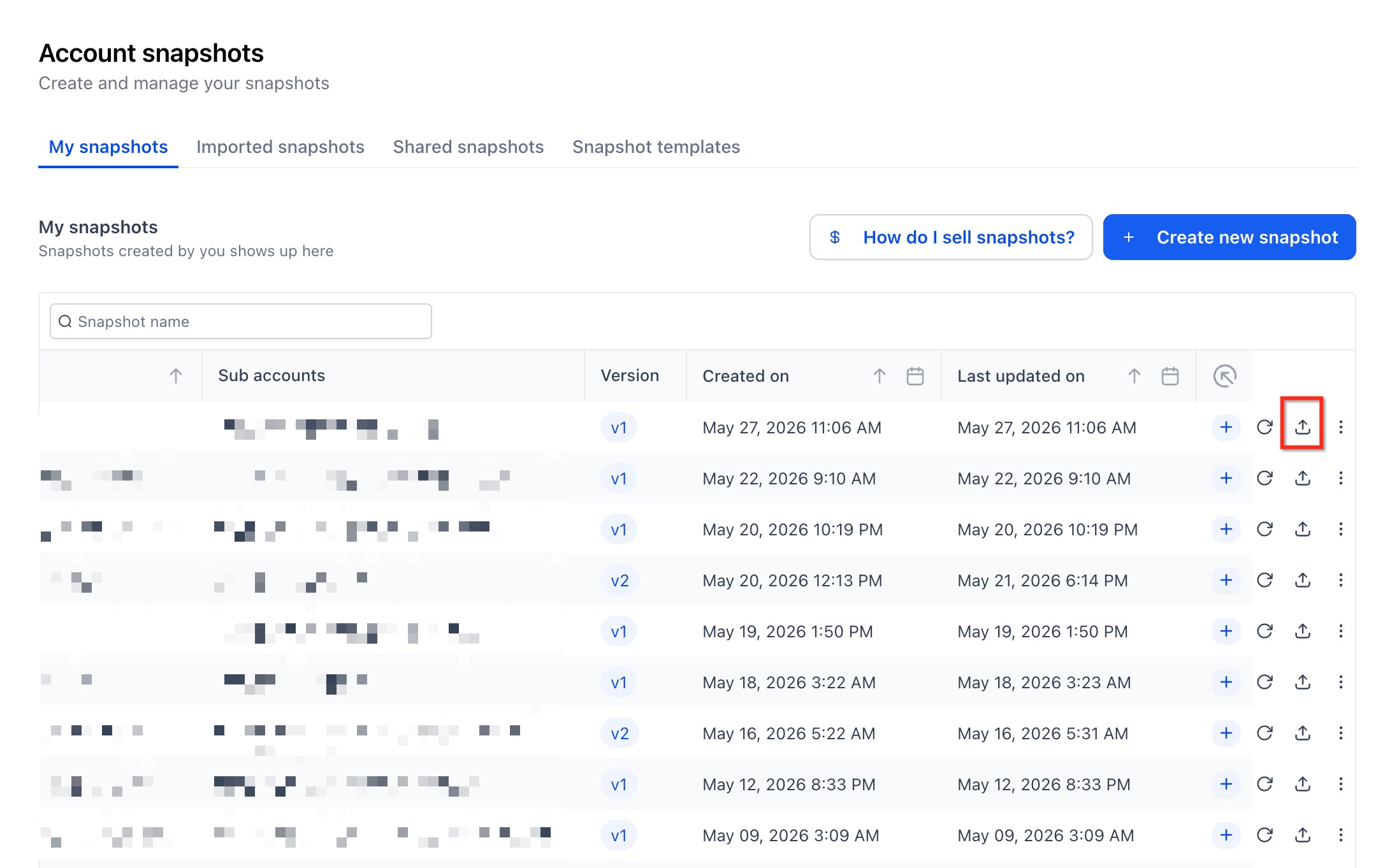The image size is (1392, 868).
Task: Open more options for May 22 snapshot
Action: pyautogui.click(x=1341, y=478)
